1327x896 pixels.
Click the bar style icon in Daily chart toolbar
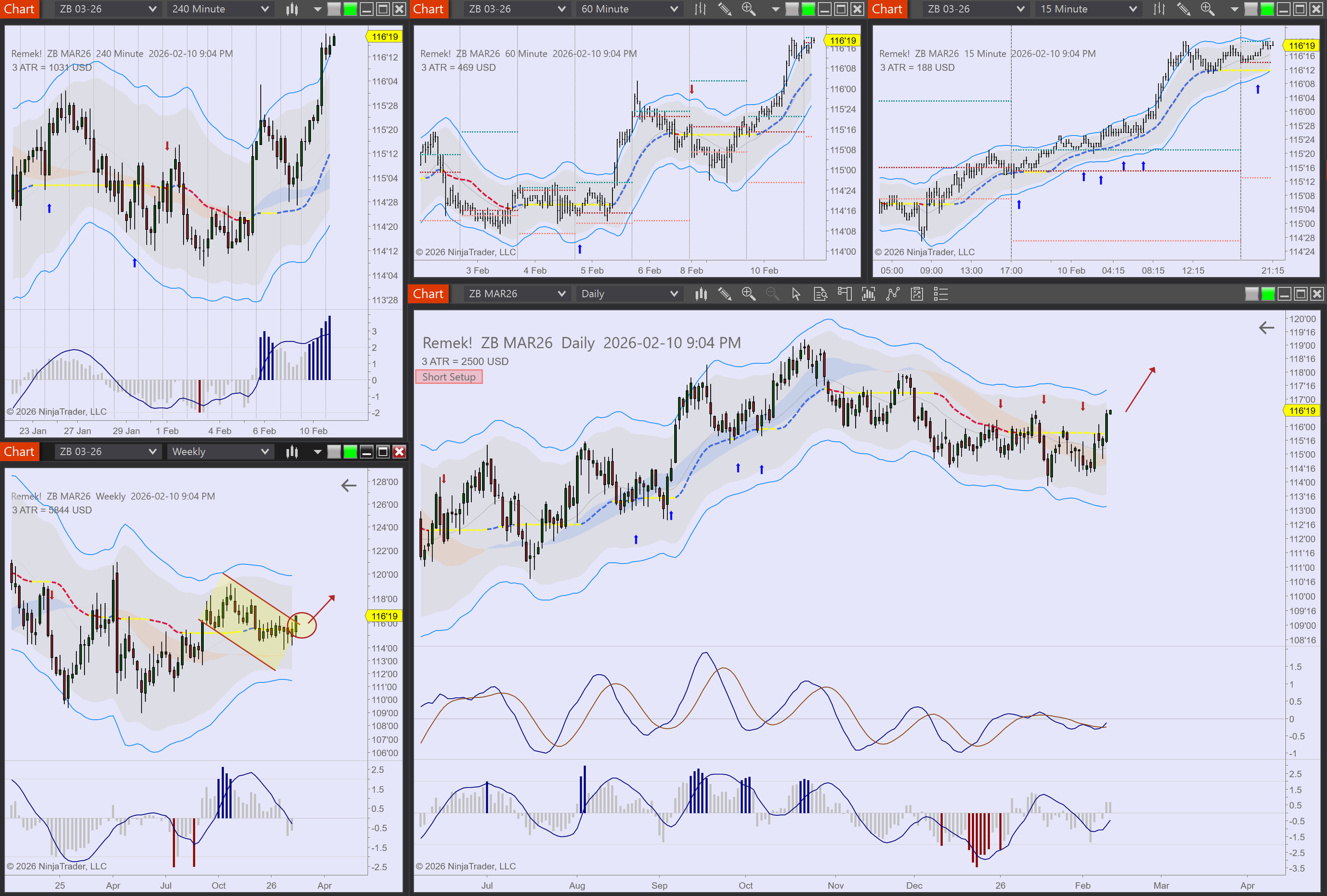pos(701,294)
